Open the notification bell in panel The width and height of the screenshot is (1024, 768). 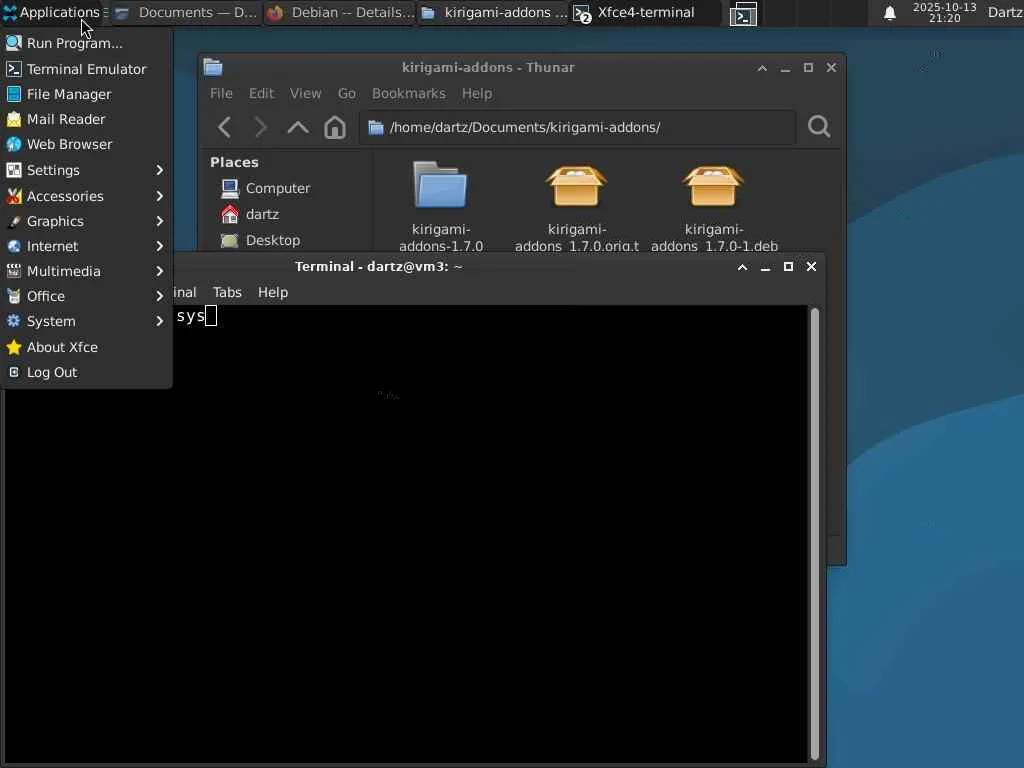pos(889,12)
